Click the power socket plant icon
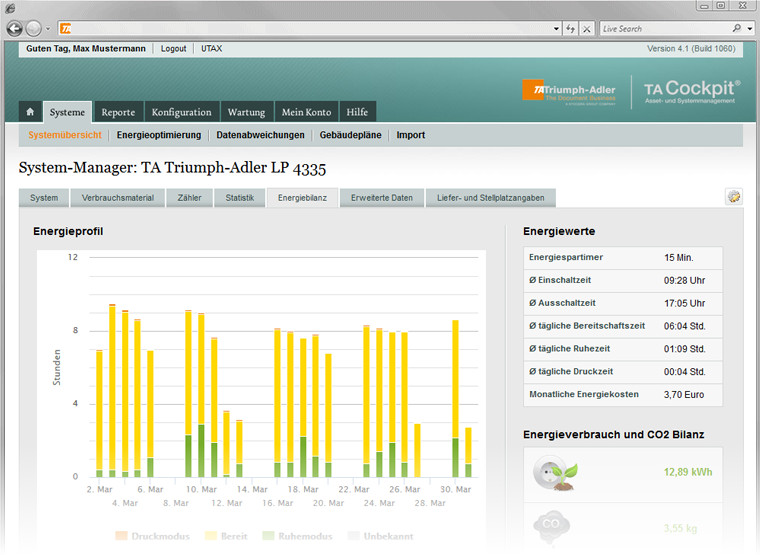The image size is (760, 555). tap(555, 473)
